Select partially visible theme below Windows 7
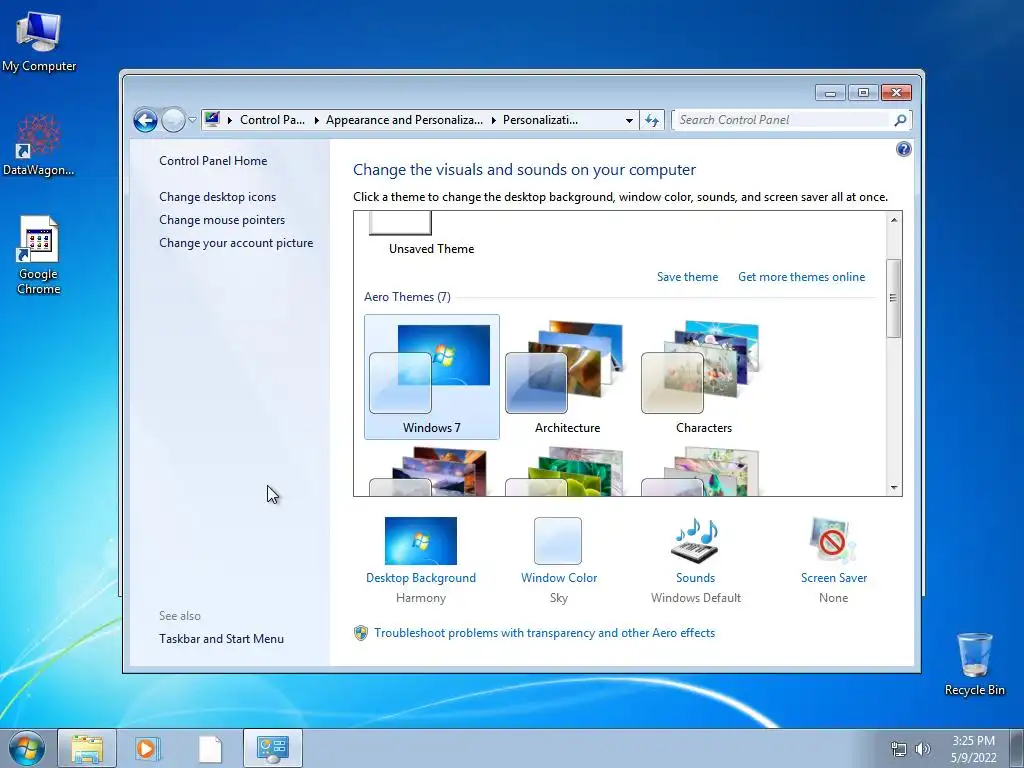This screenshot has height=768, width=1024. (432, 471)
